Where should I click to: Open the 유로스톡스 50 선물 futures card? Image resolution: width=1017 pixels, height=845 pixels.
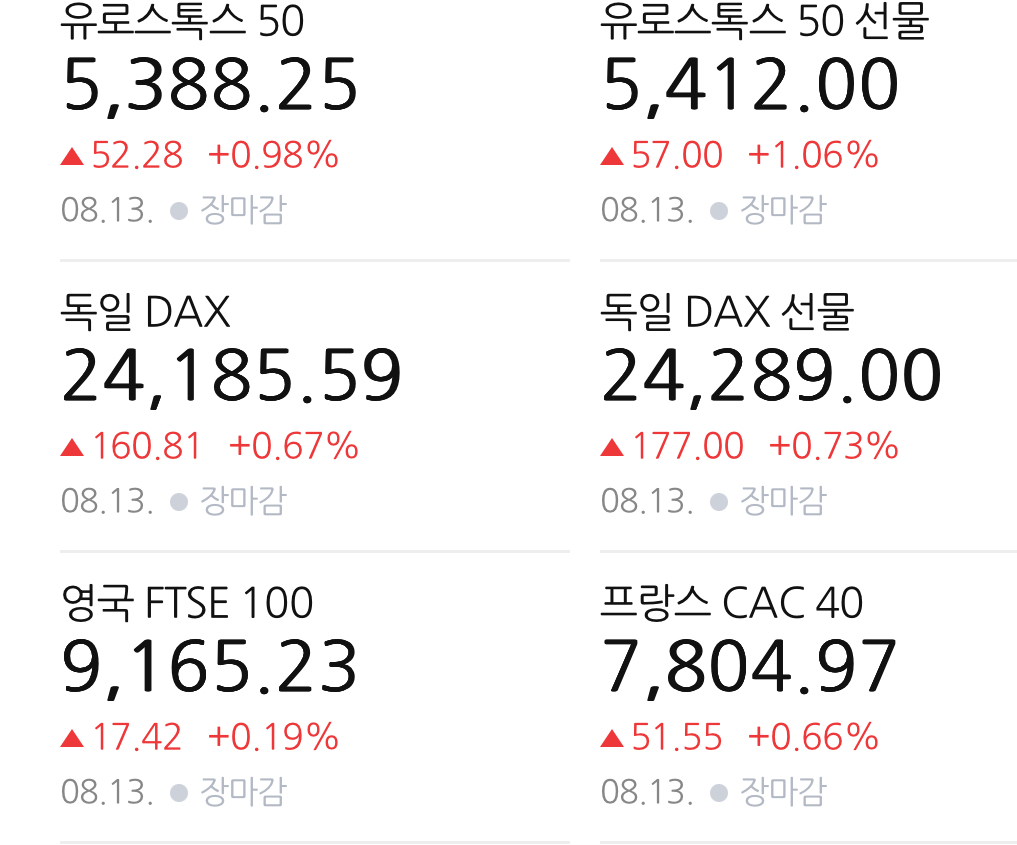click(808, 123)
